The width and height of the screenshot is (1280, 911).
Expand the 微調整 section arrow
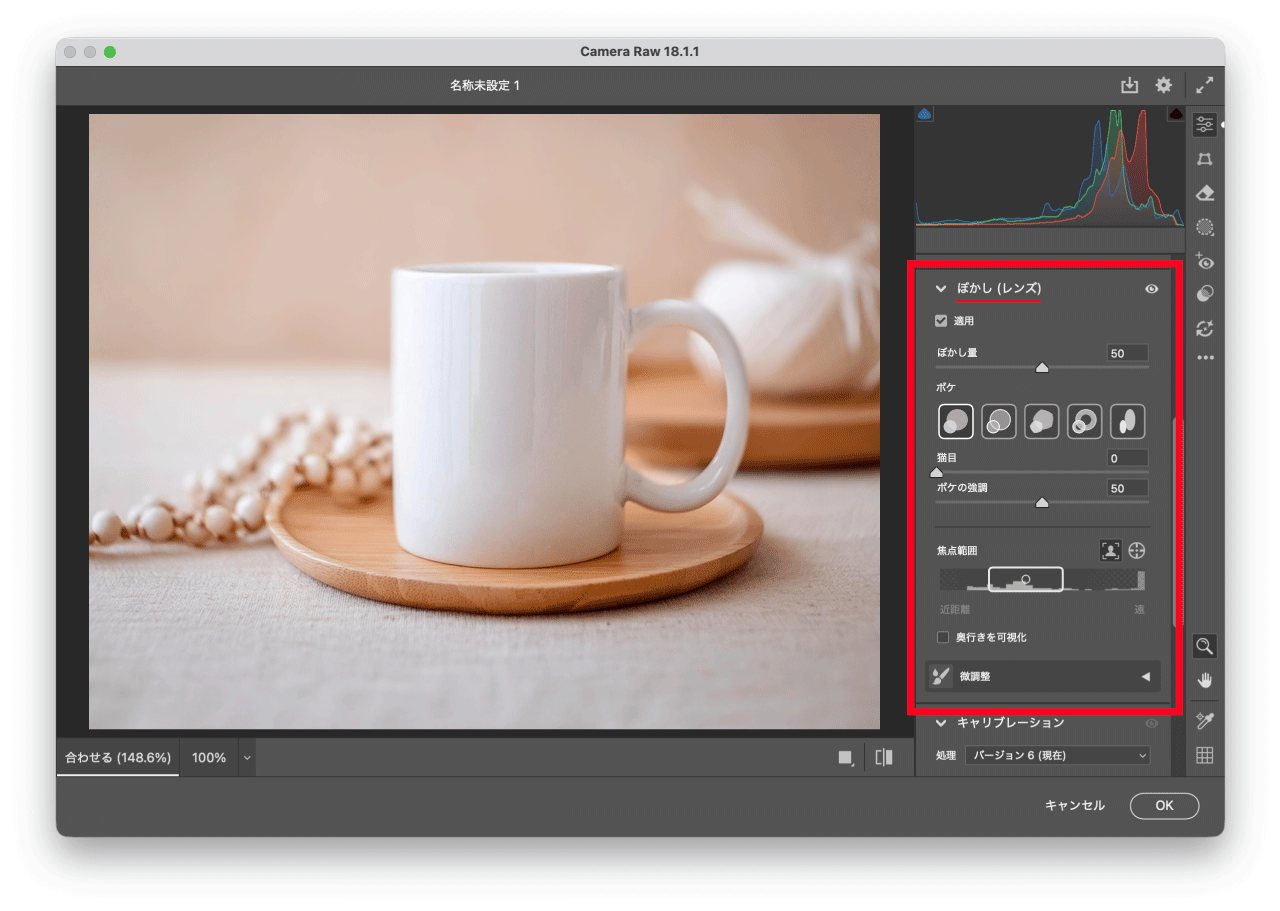point(1146,677)
